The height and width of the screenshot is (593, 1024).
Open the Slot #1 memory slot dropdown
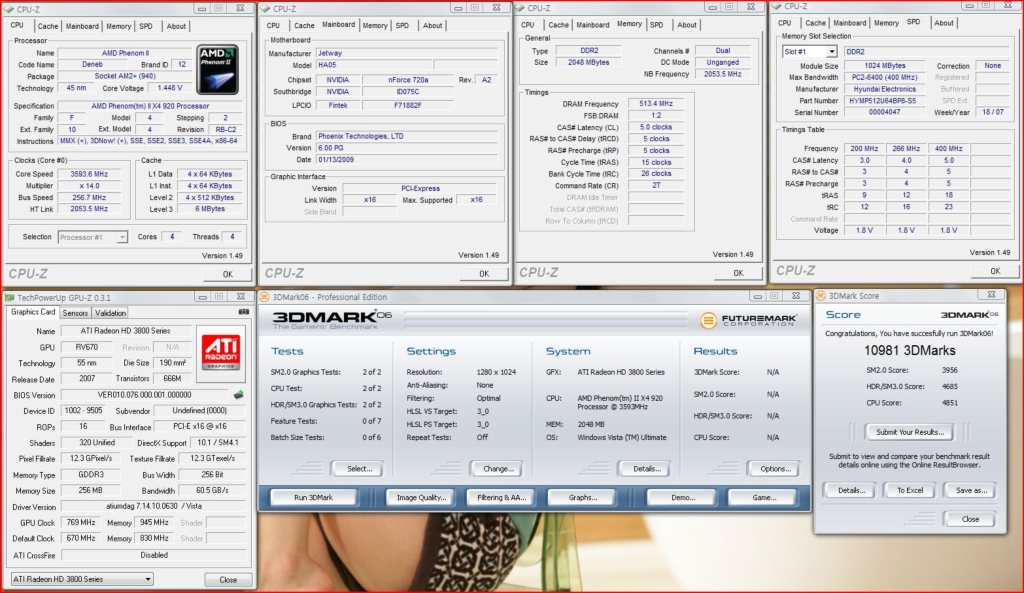coord(810,52)
